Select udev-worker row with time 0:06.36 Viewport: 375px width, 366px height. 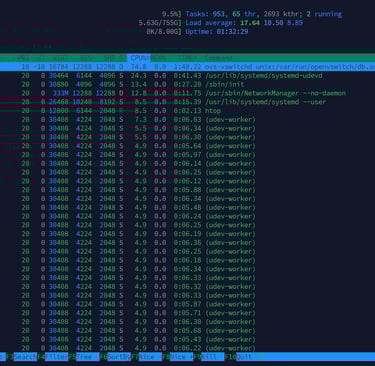pyautogui.click(x=187, y=243)
